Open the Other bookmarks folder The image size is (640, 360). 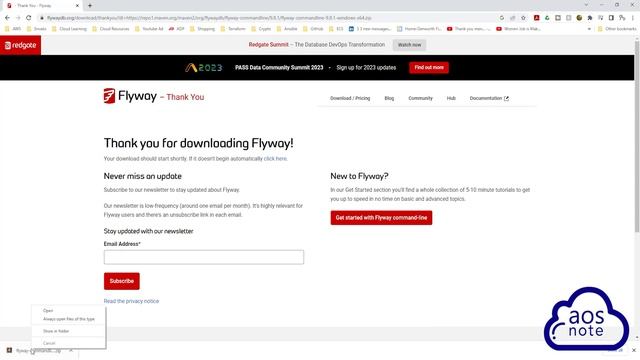(x=617, y=29)
